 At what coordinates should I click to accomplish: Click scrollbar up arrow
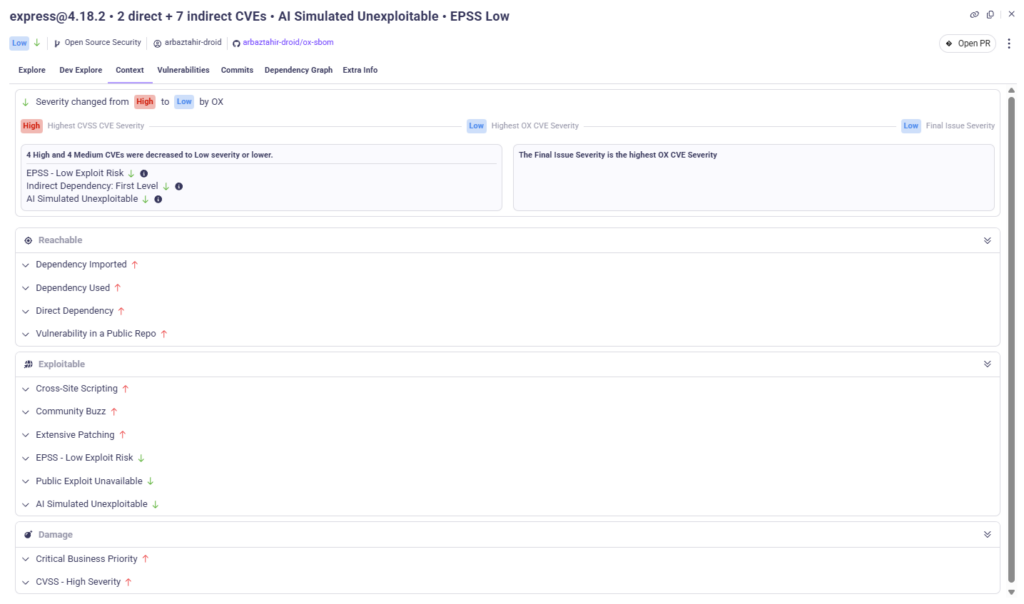tap(1012, 91)
